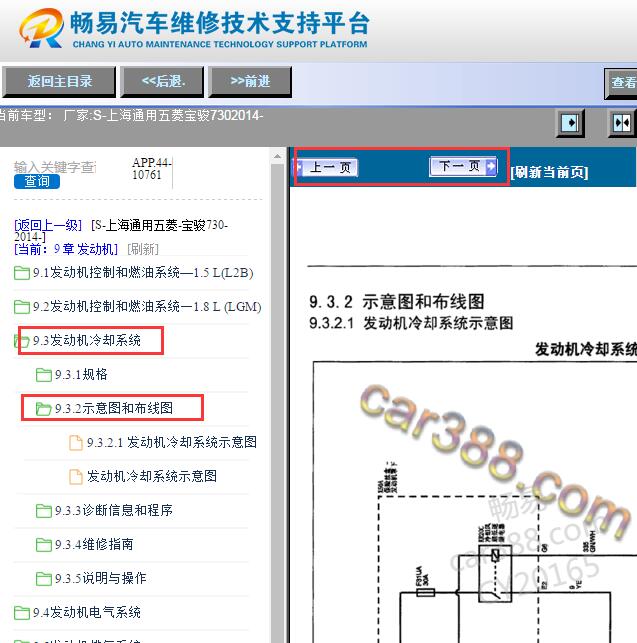Click the folder icon beside 9.2 发动机控制和燃油系统
637x643 pixels.
[22, 307]
